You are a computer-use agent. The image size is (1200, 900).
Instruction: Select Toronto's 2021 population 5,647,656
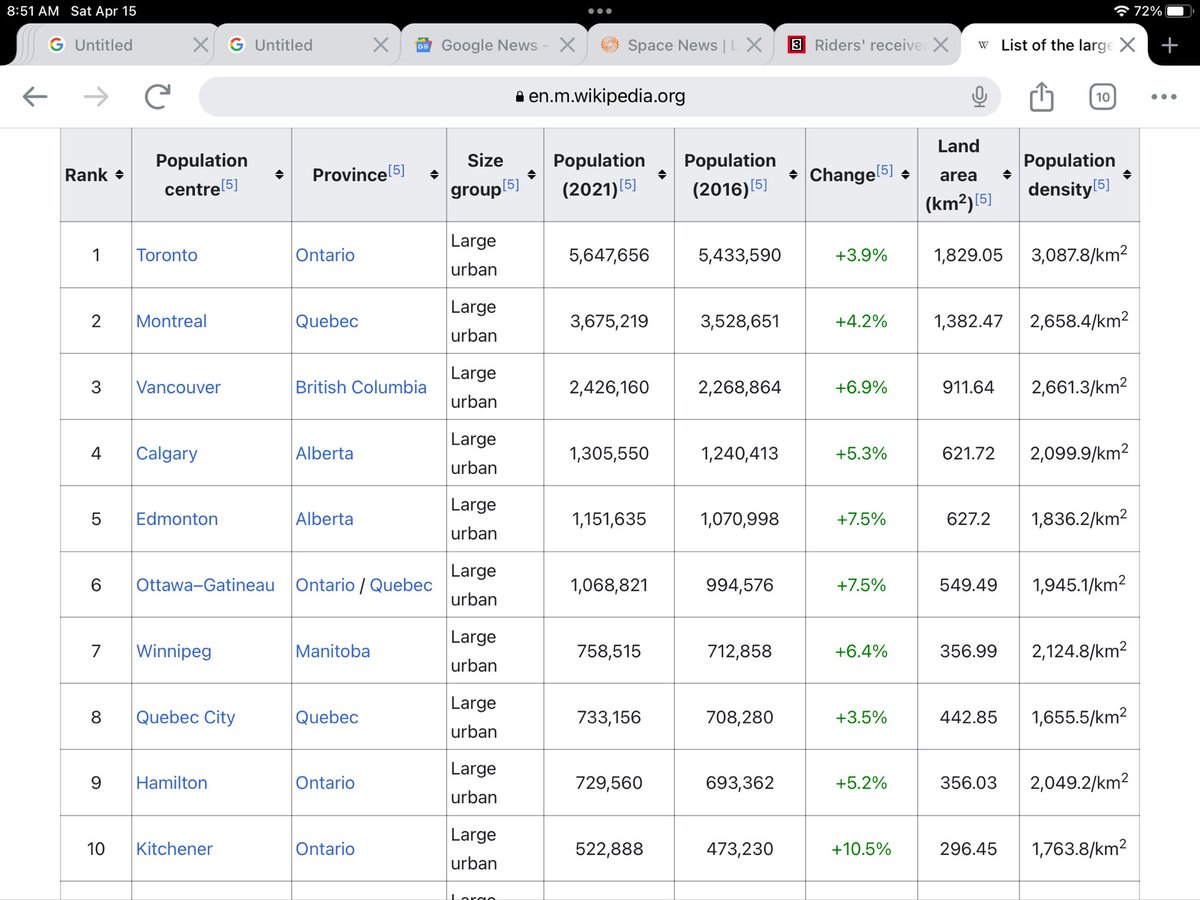(609, 255)
